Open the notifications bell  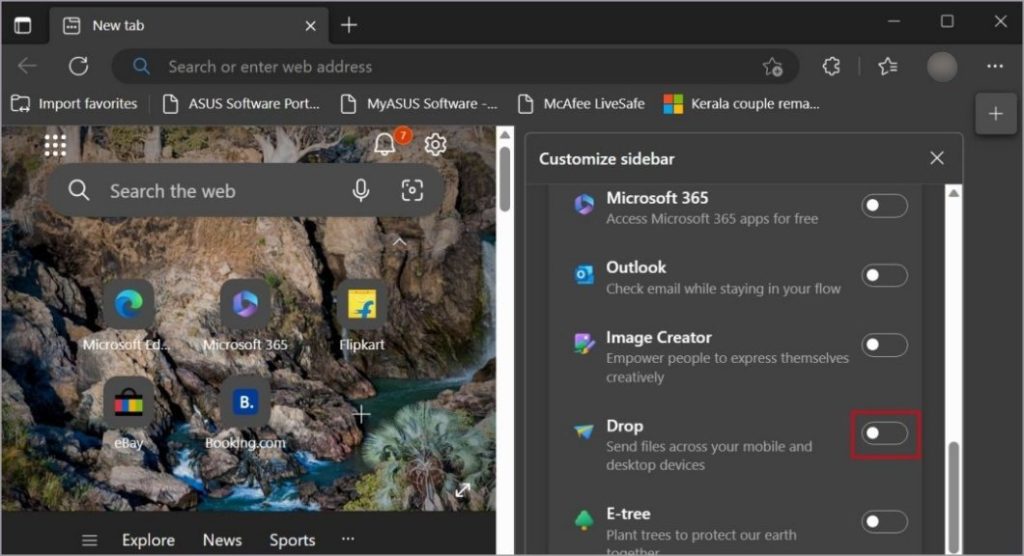(385, 143)
